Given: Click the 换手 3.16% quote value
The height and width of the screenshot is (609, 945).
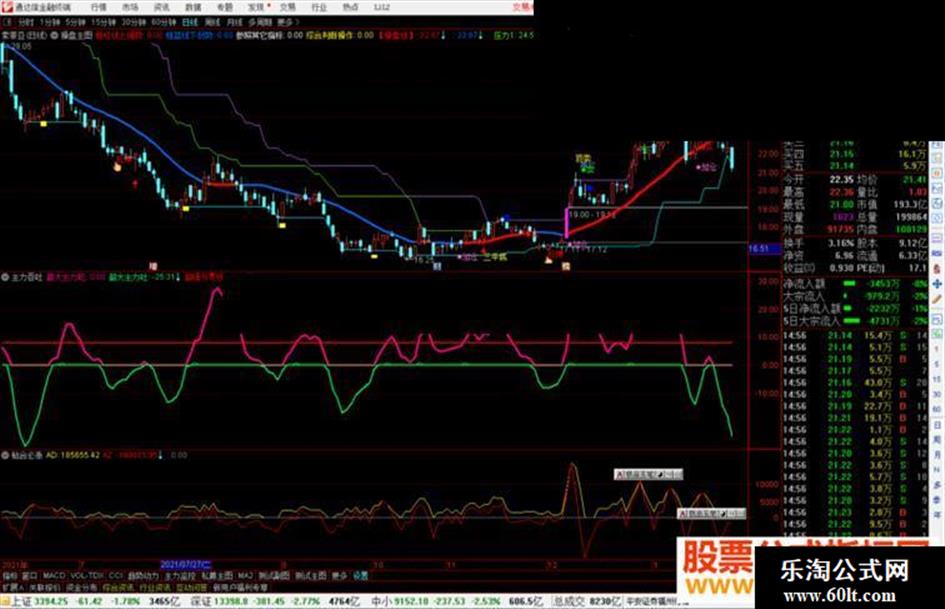Looking at the screenshot, I should 841,243.
